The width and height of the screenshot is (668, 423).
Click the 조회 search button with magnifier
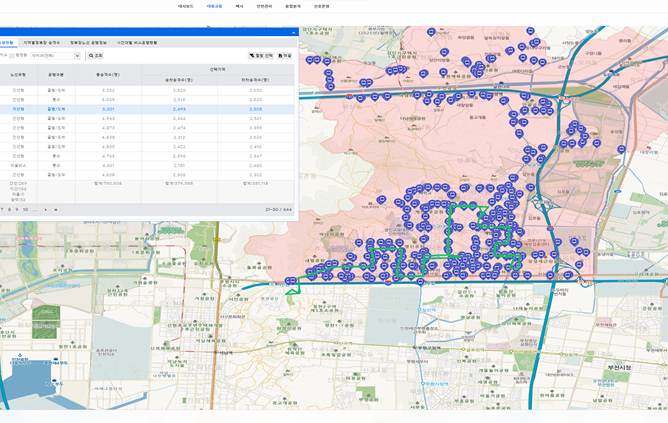coord(95,56)
